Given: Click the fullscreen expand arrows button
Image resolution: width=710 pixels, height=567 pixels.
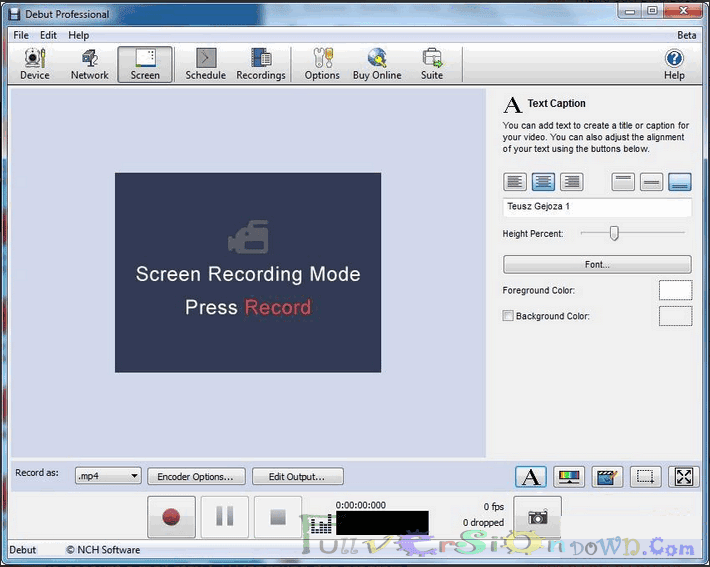Looking at the screenshot, I should tap(684, 477).
